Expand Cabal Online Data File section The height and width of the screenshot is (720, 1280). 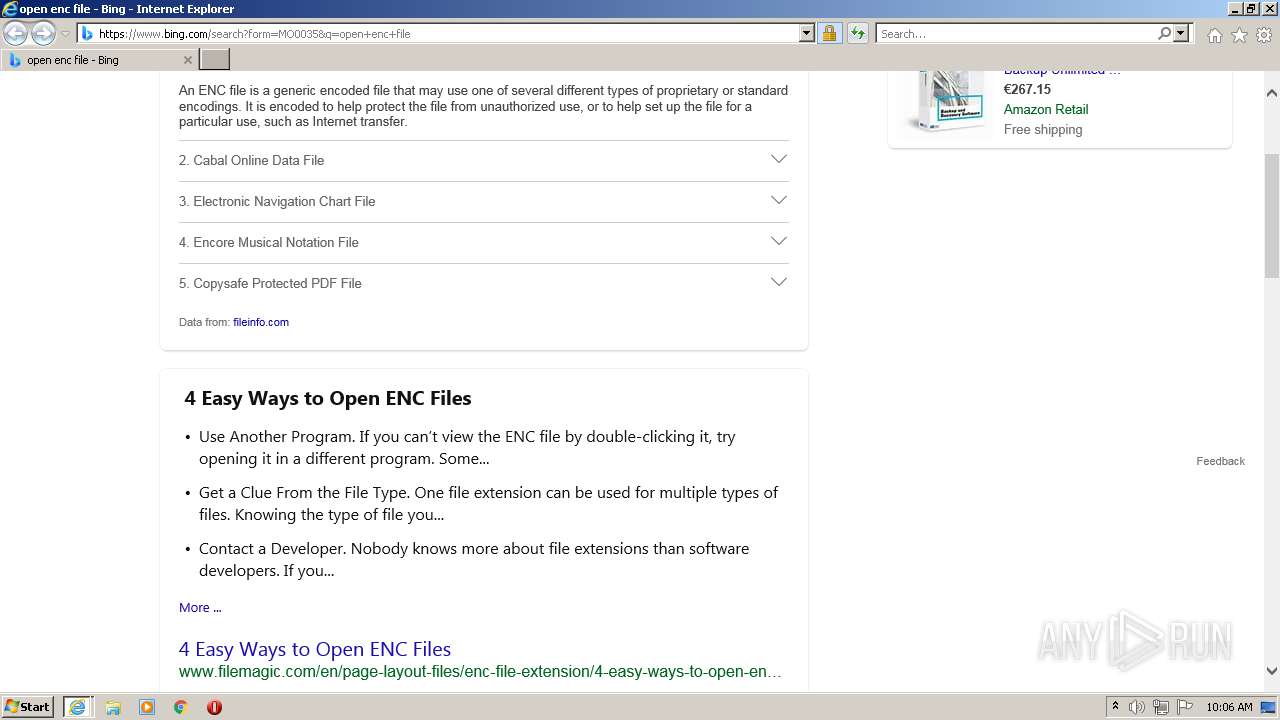pos(483,160)
